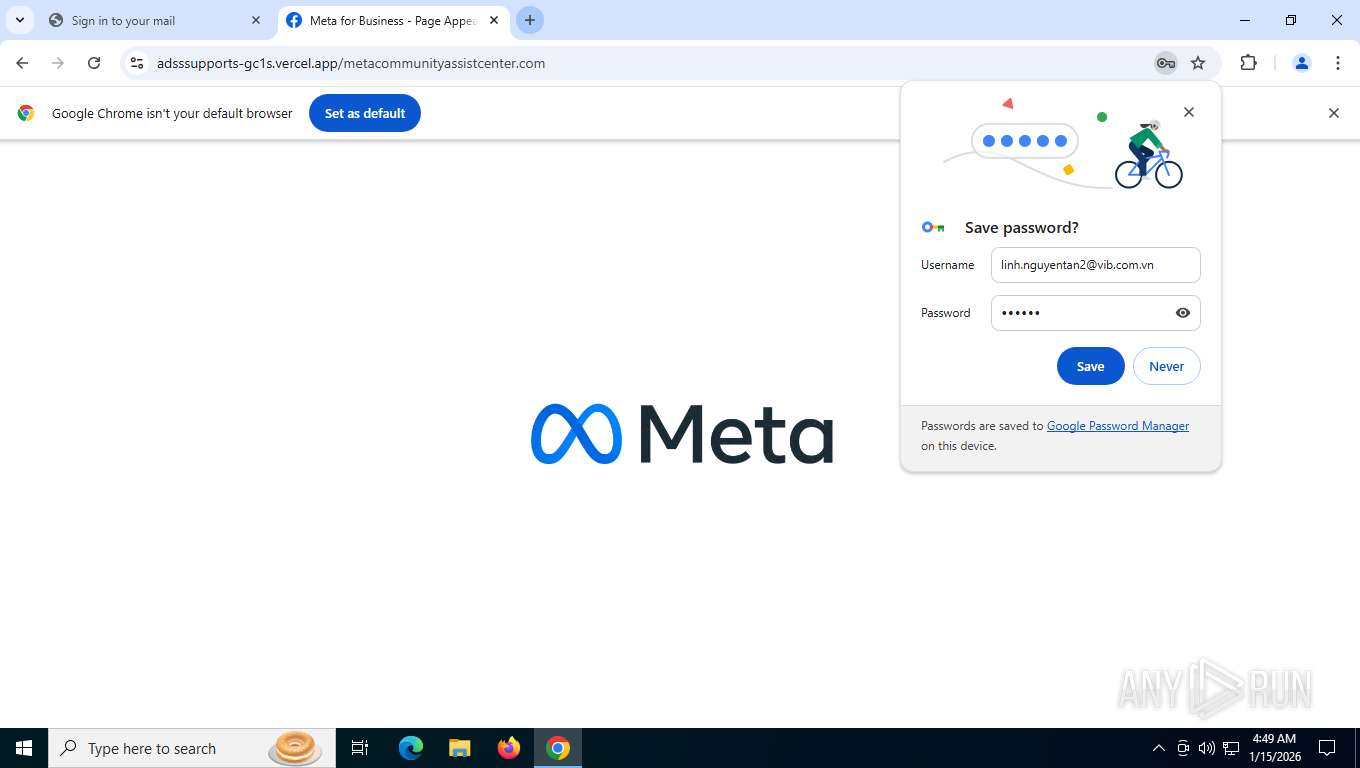Choose Never for saving password
The image size is (1360, 768).
[x=1166, y=366]
